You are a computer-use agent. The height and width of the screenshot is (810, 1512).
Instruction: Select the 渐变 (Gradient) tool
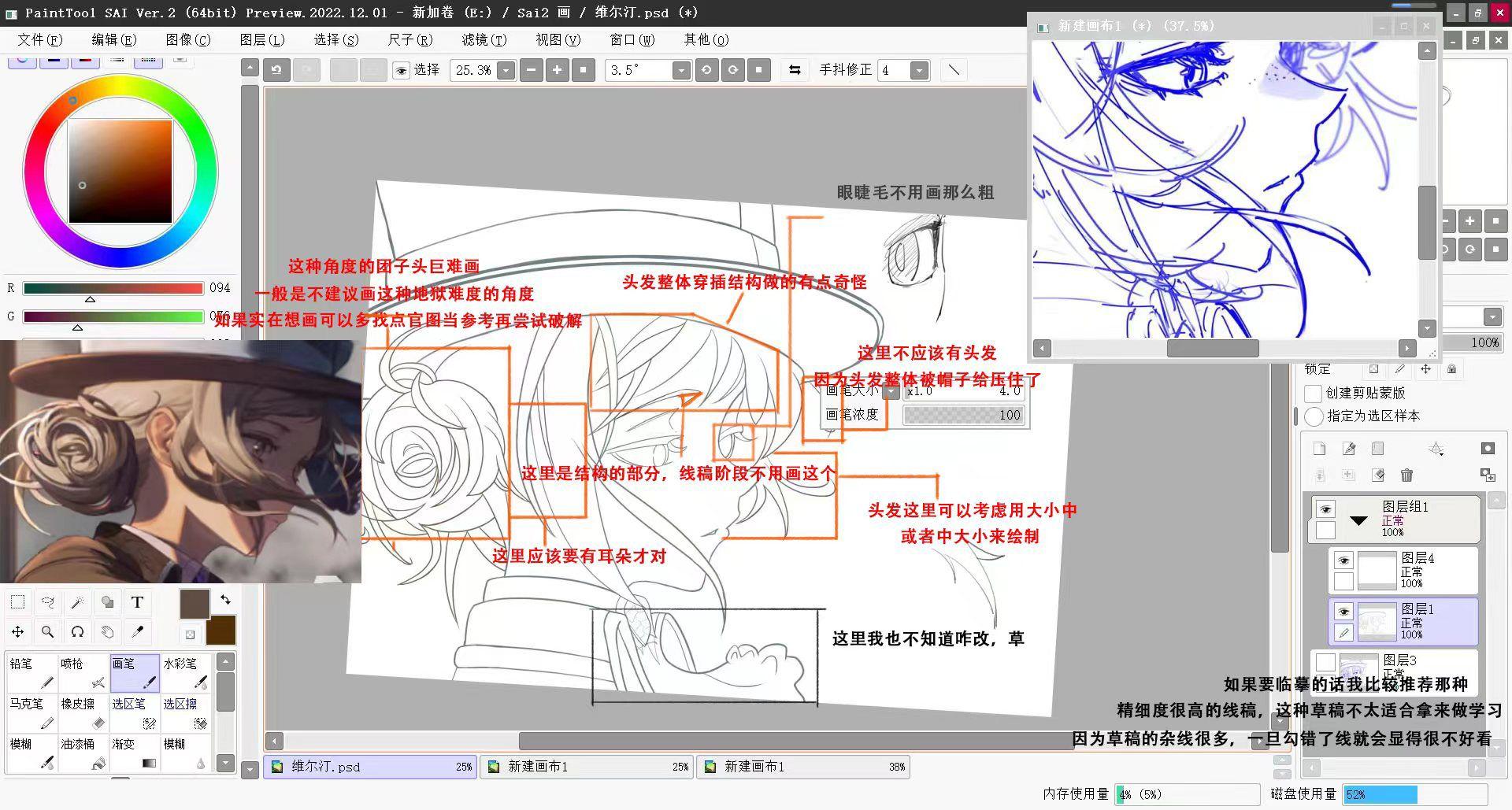[134, 754]
